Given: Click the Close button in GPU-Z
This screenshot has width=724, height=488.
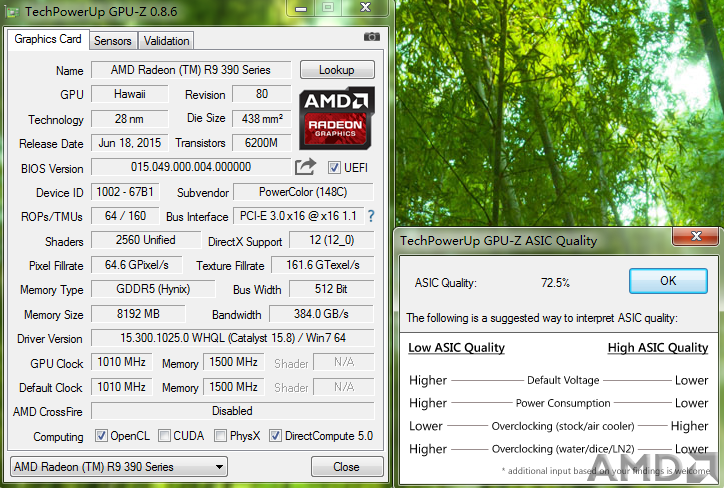Looking at the screenshot, I should tap(347, 467).
